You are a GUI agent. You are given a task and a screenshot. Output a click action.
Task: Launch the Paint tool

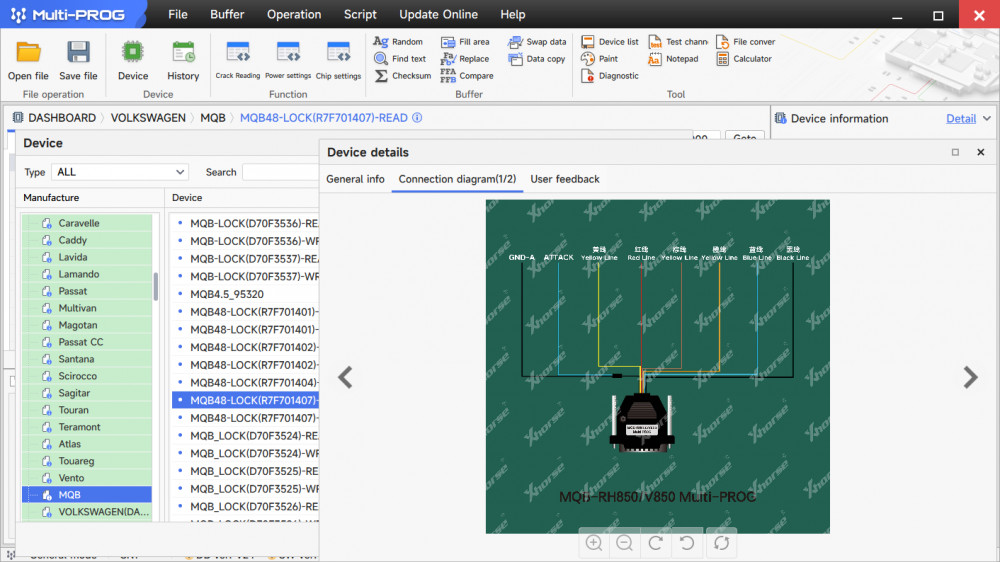pos(599,59)
